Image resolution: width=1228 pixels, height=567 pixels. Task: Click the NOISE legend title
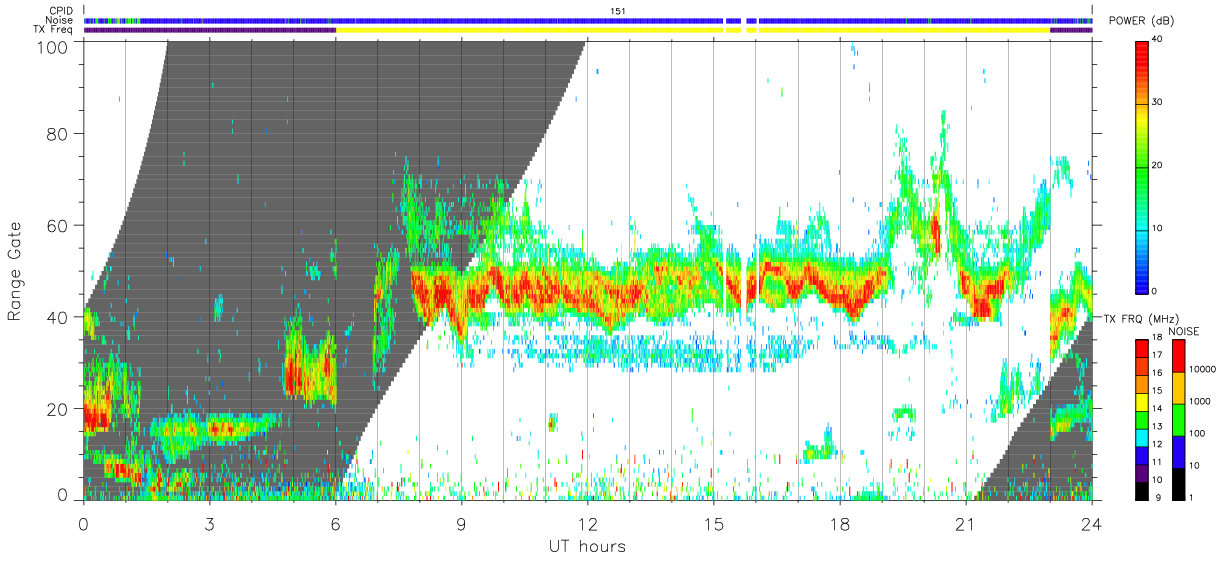click(x=1185, y=331)
